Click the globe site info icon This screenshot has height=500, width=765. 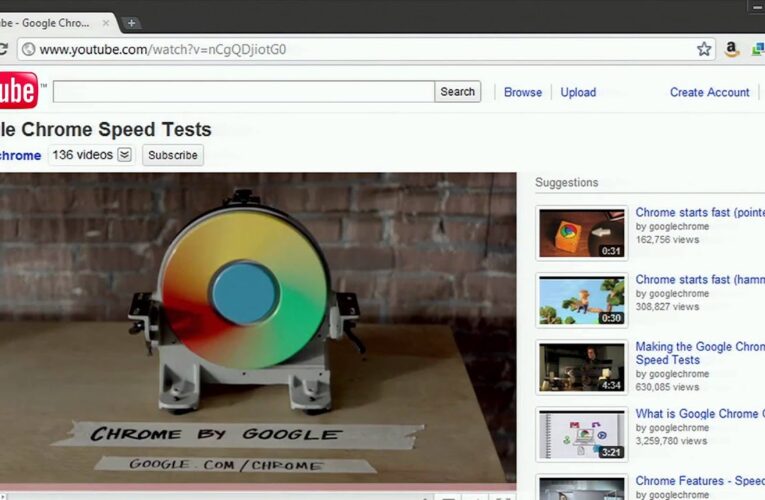point(29,49)
